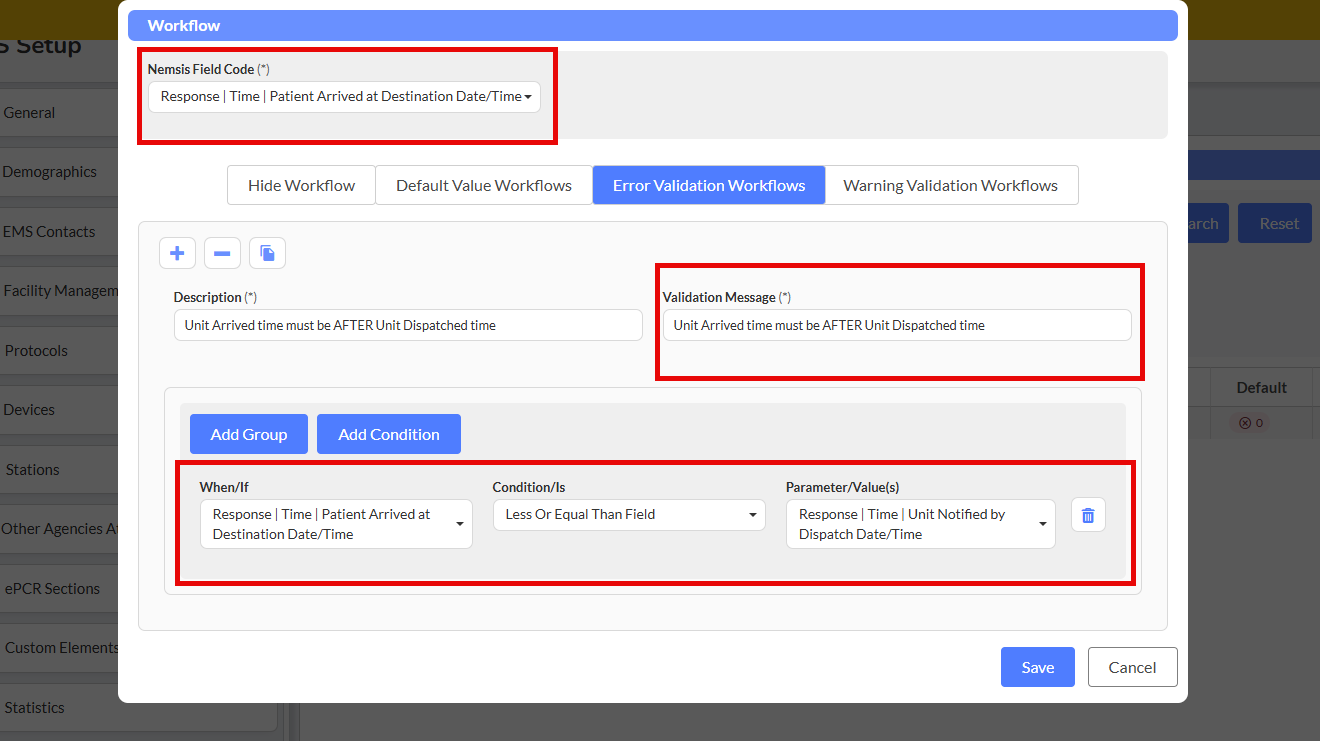Screen dimensions: 1320x741
Task: Click the plus icon to add workflow
Action: pos(177,254)
